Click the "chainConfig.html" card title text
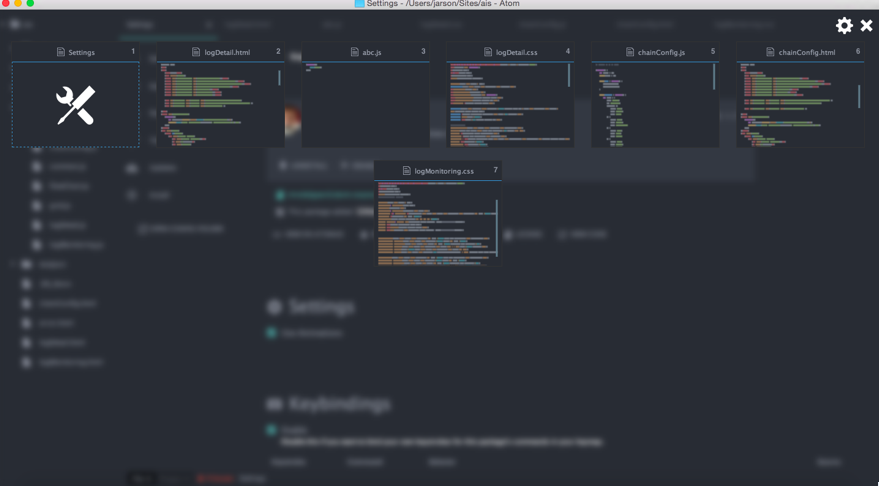 (807, 53)
